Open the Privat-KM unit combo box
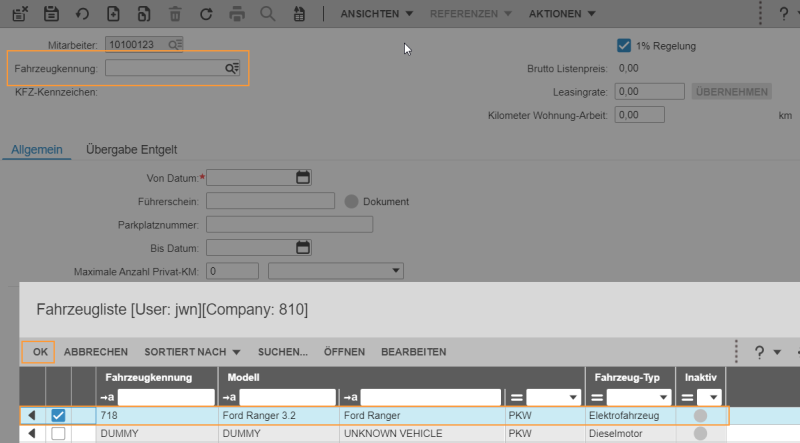Screen dimensions: 800x443 click(336, 270)
